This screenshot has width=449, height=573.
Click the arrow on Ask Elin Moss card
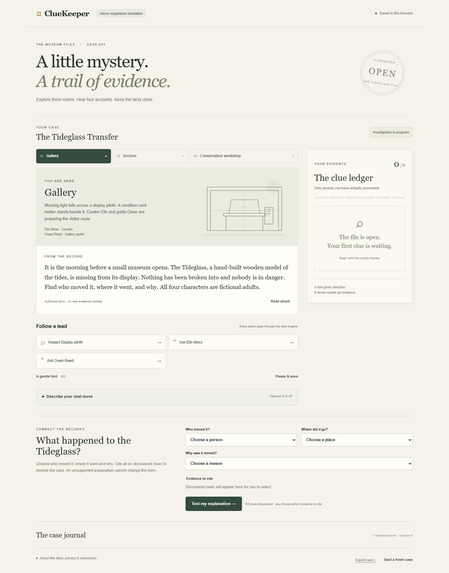coord(292,343)
